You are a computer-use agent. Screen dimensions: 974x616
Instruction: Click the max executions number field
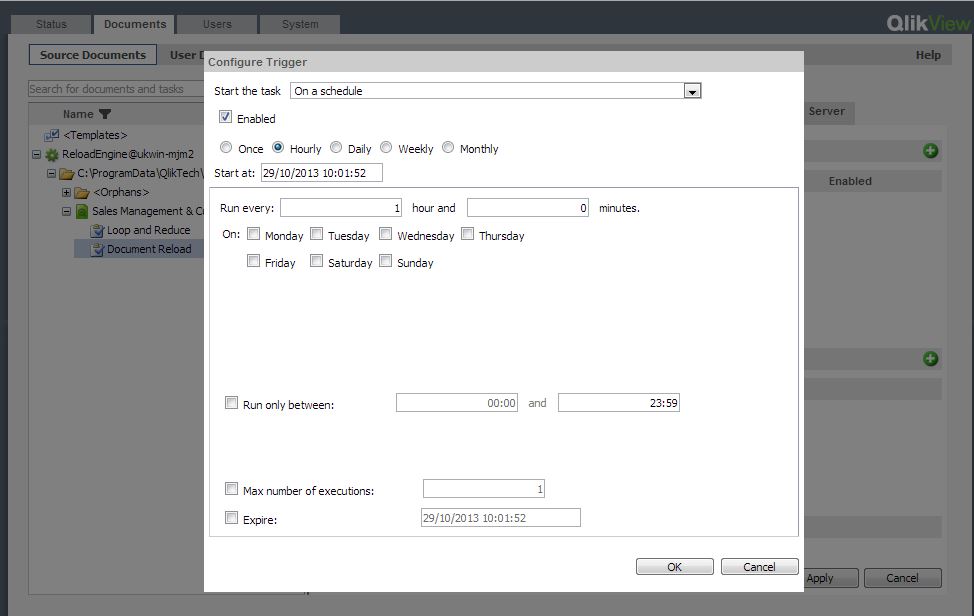(x=484, y=489)
